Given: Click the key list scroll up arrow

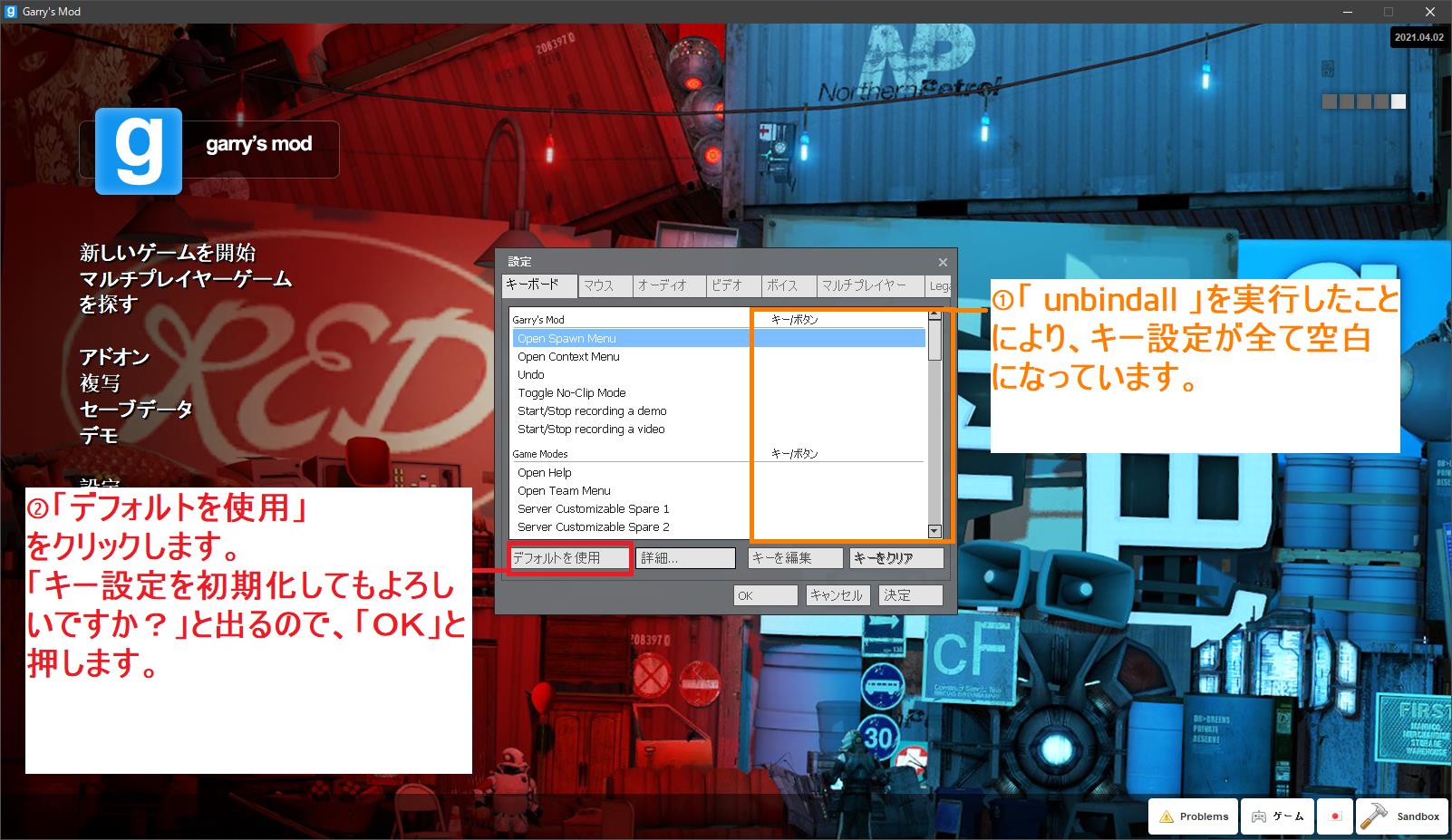Looking at the screenshot, I should [934, 314].
